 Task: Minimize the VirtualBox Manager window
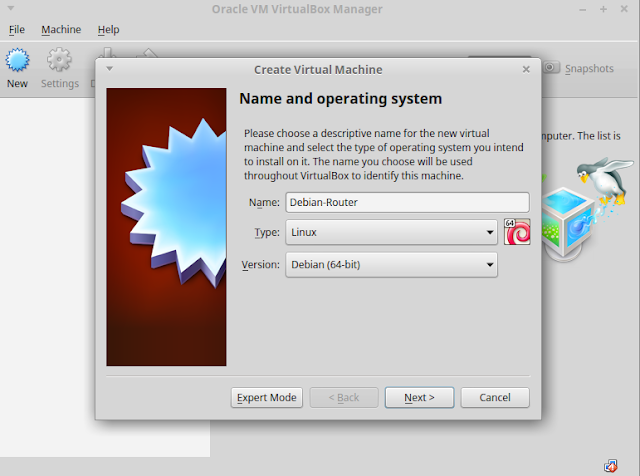583,9
